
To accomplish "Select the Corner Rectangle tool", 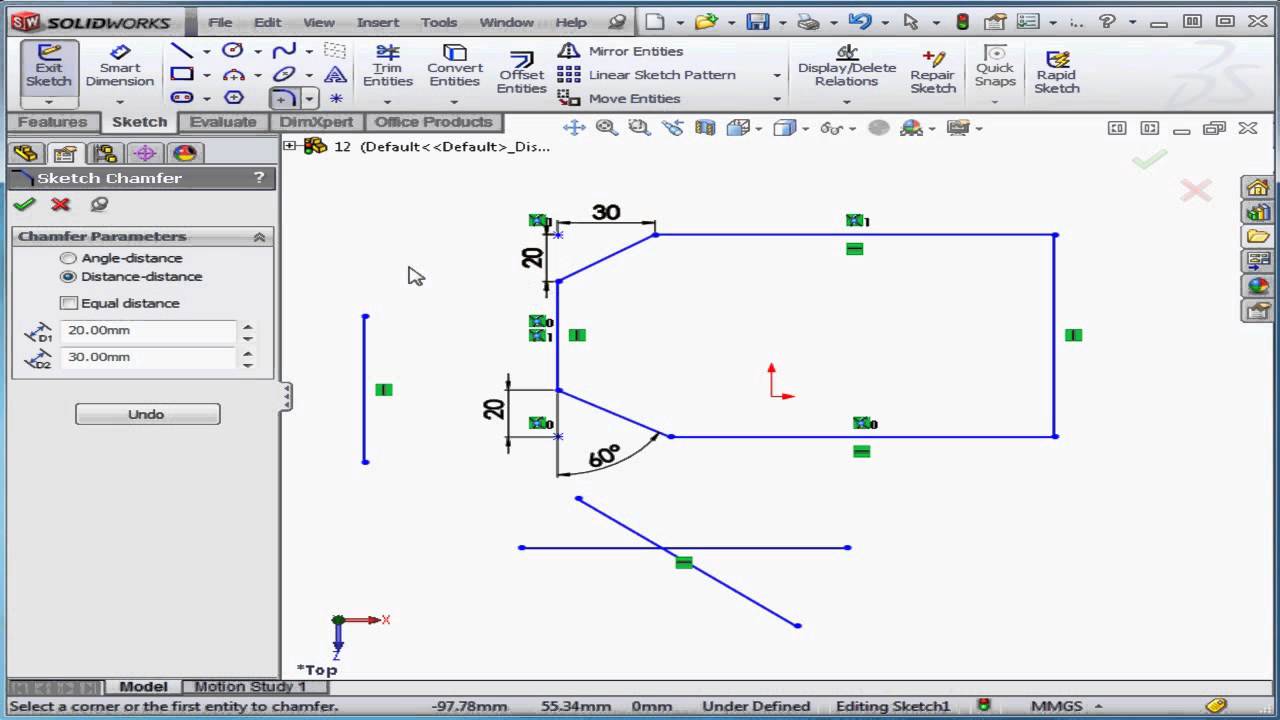I will click(181, 74).
